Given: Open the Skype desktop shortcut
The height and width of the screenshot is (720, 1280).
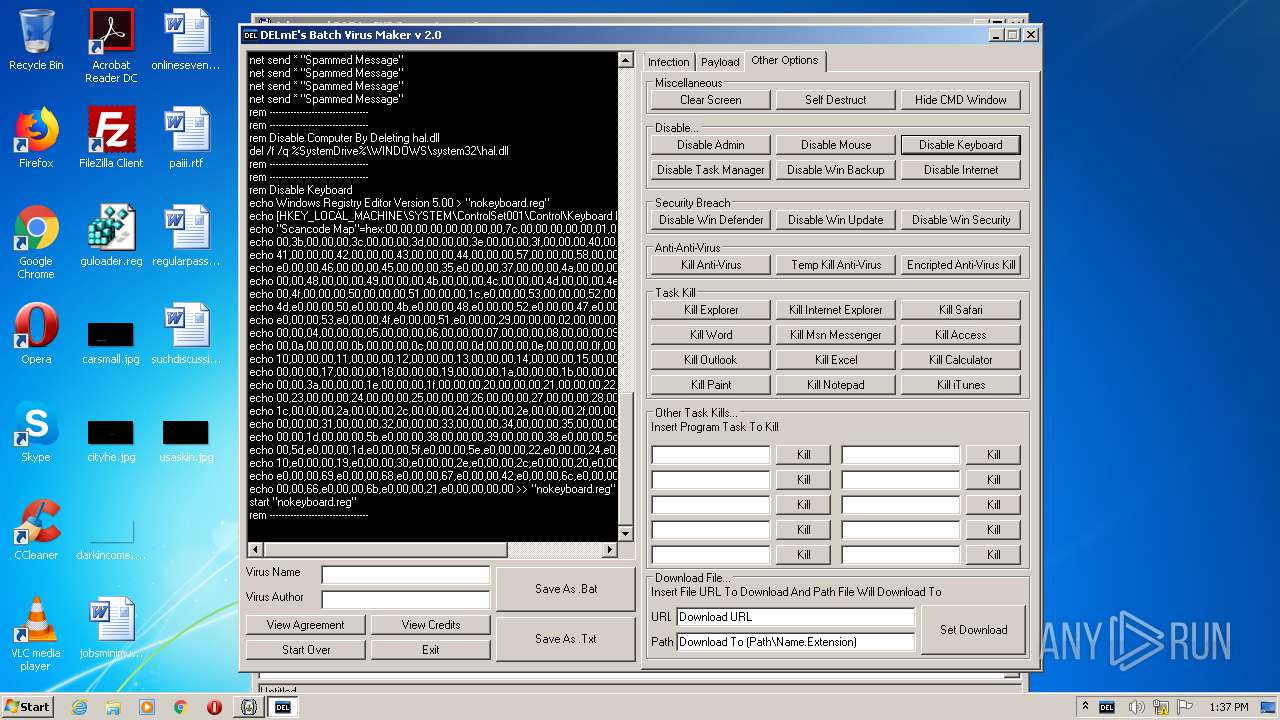Looking at the screenshot, I should click(36, 432).
